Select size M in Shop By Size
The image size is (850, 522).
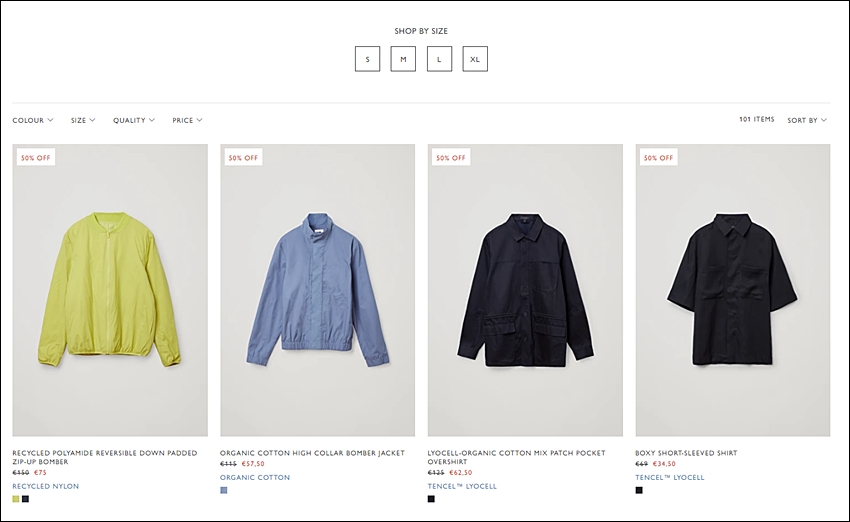pyautogui.click(x=403, y=59)
